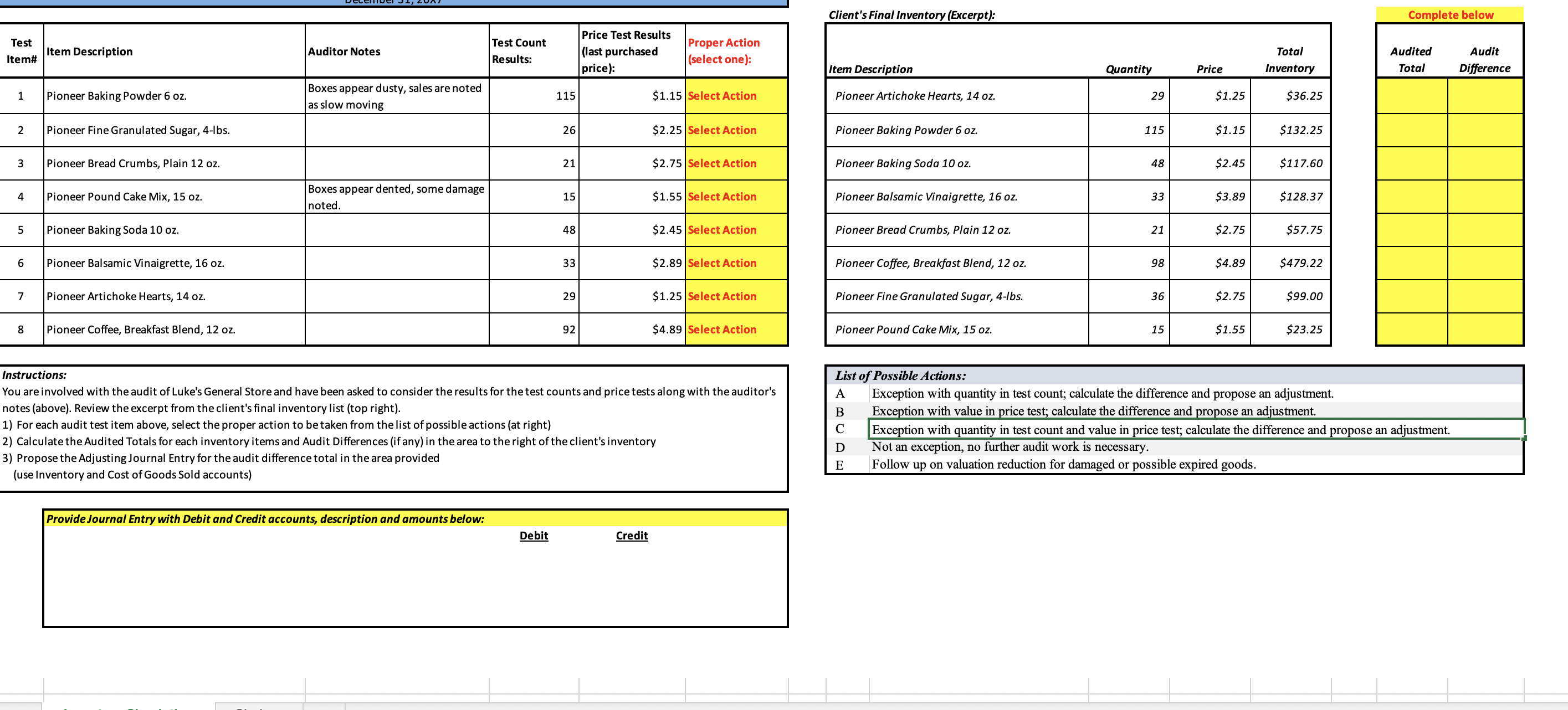Image resolution: width=1568 pixels, height=710 pixels.
Task: Open Select Action for Fine Granulated Sugar
Action: (x=735, y=130)
